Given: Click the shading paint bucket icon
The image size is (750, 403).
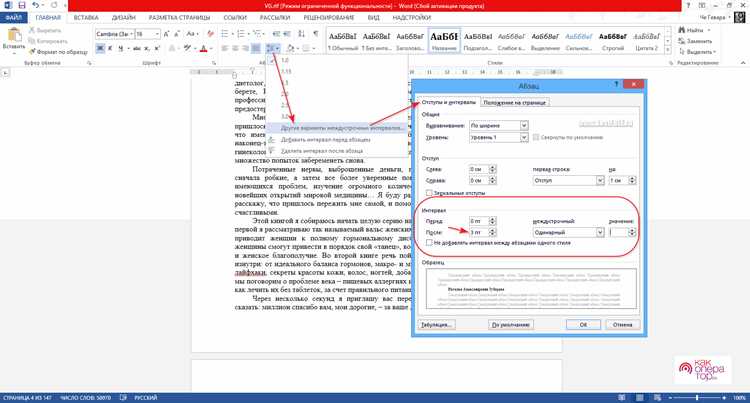Looking at the screenshot, I should click(x=290, y=48).
